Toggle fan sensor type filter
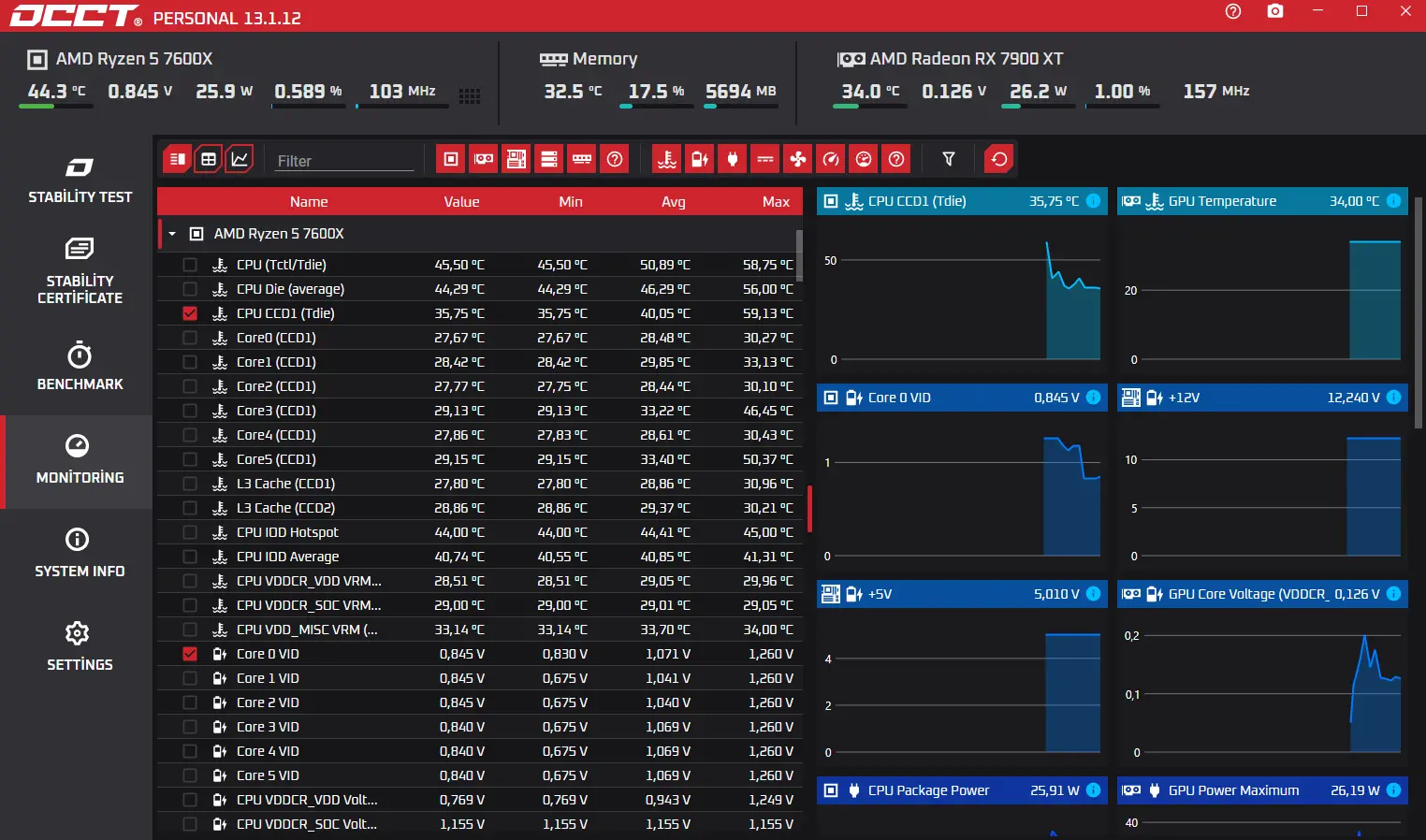Viewport: 1426px width, 840px height. point(798,159)
